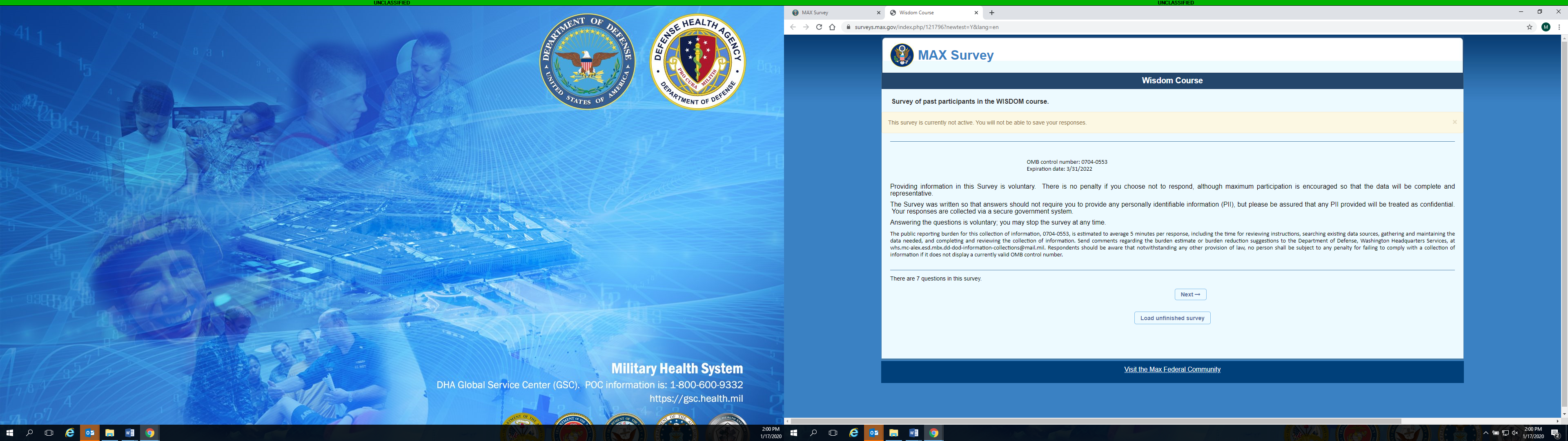This screenshot has height=441, width=1568.
Task: Click the Next button
Action: coord(1190,295)
